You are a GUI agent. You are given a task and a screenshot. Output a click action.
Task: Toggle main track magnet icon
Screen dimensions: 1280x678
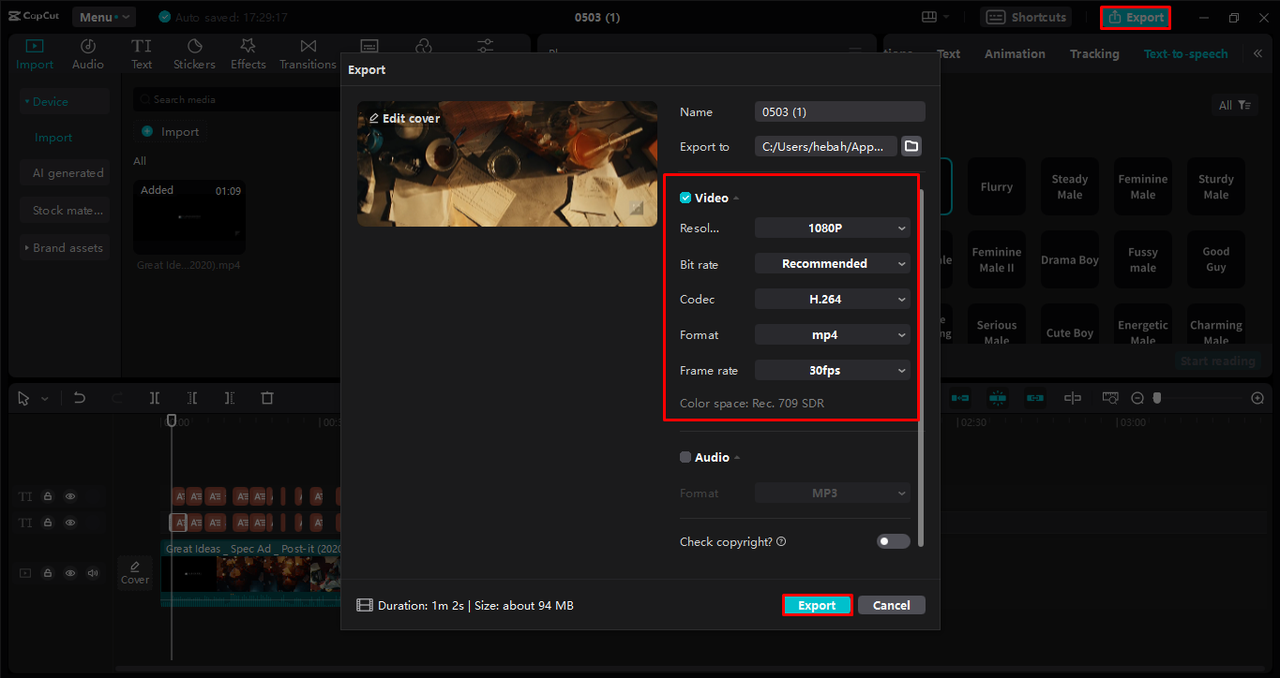960,398
